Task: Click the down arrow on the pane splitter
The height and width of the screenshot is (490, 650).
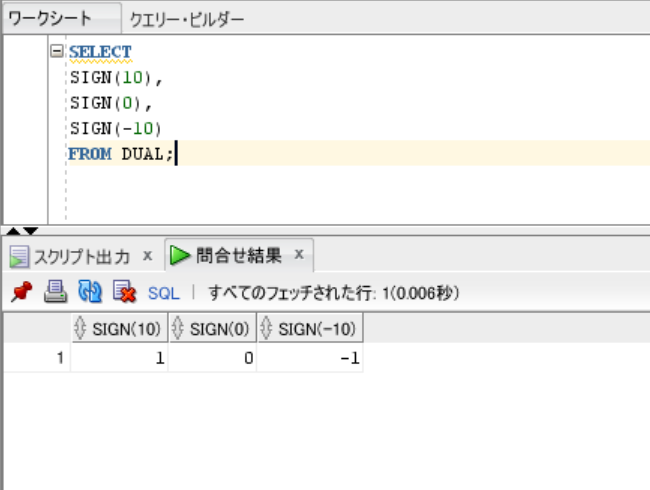Action: tap(28, 231)
